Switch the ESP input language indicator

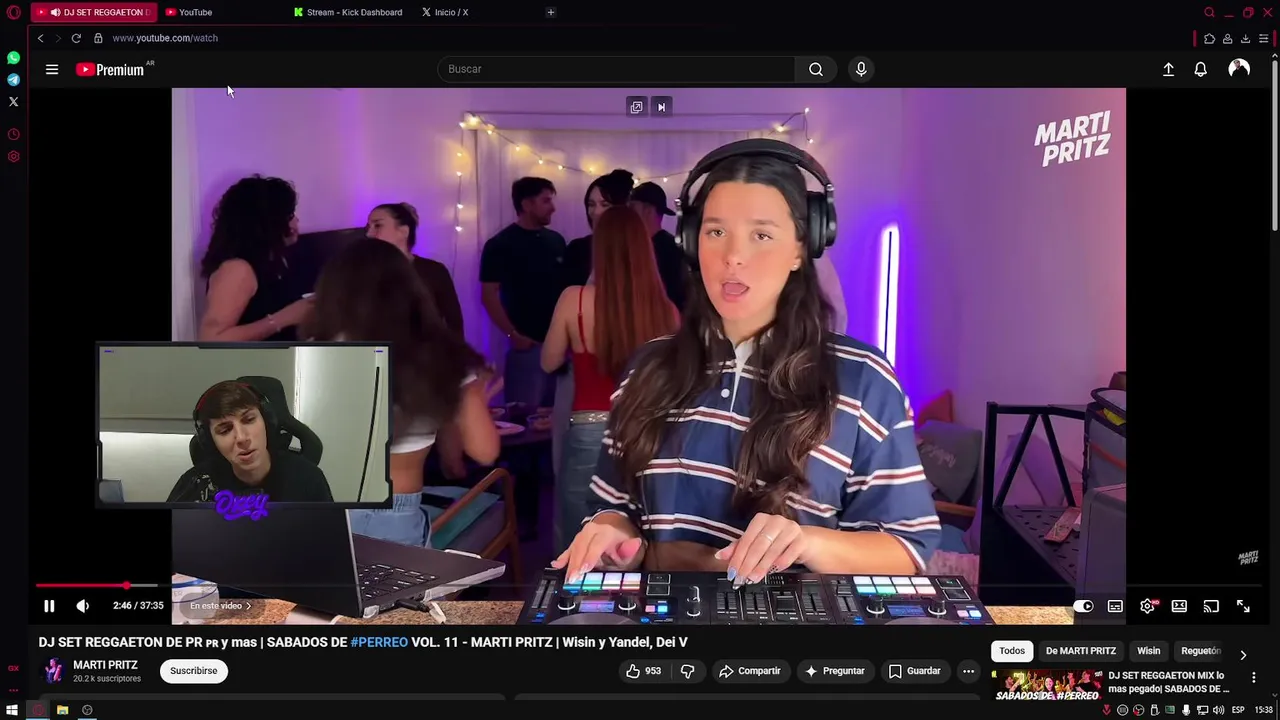pos(1238,710)
